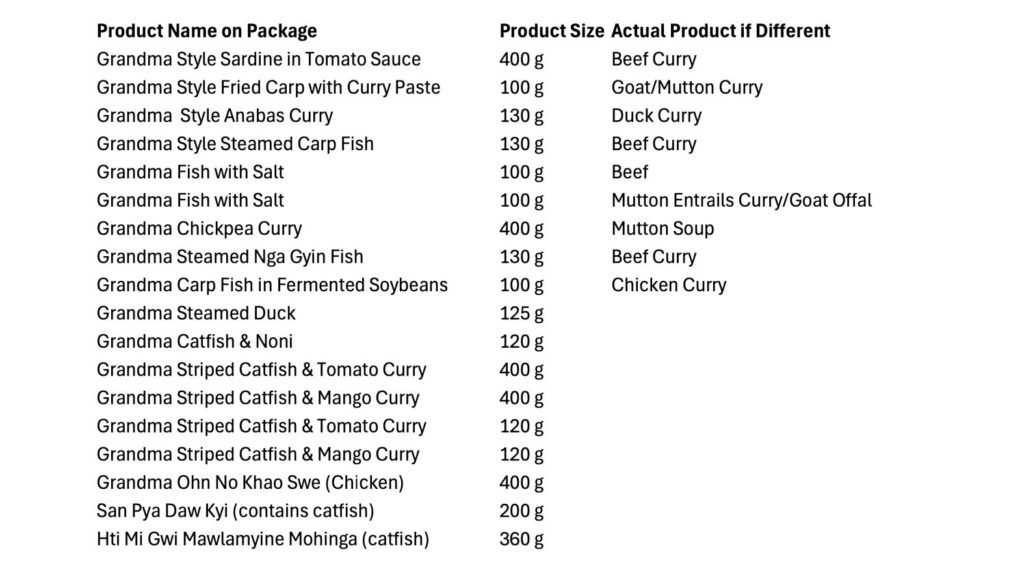The width and height of the screenshot is (1024, 576).
Task: Click "Mutton Entrails Curry/Goat Offal" text
Action: (x=741, y=200)
